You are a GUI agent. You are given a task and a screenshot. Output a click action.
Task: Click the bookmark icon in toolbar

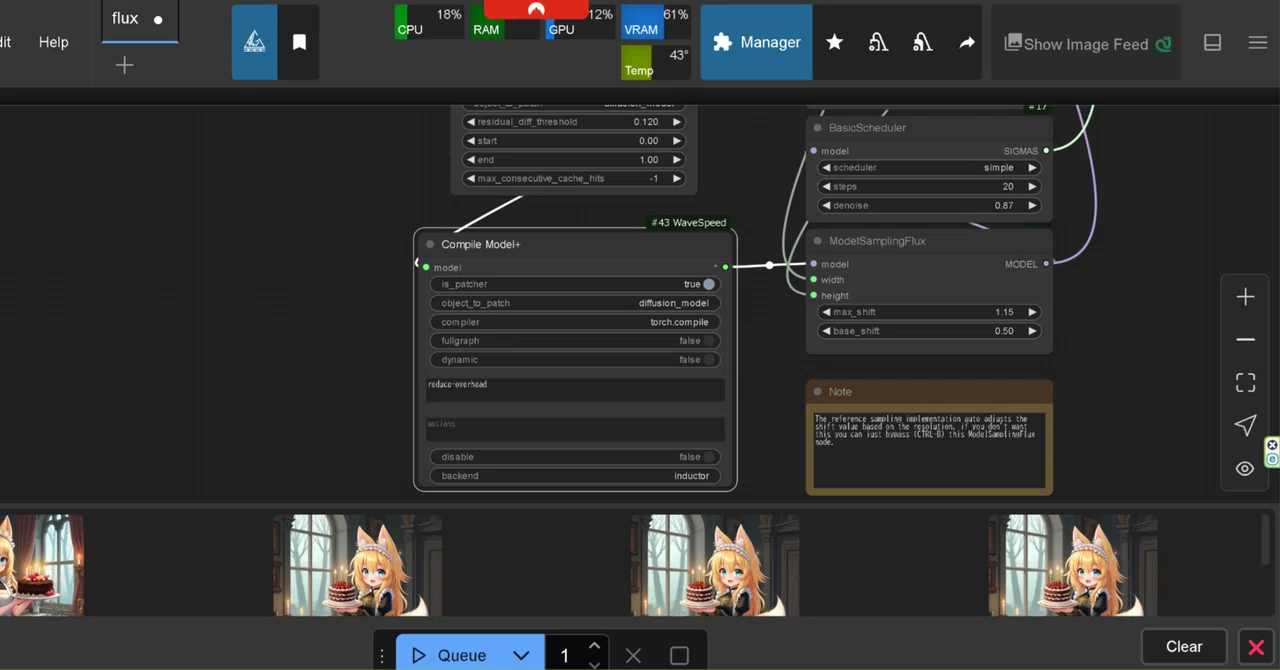pyautogui.click(x=299, y=42)
